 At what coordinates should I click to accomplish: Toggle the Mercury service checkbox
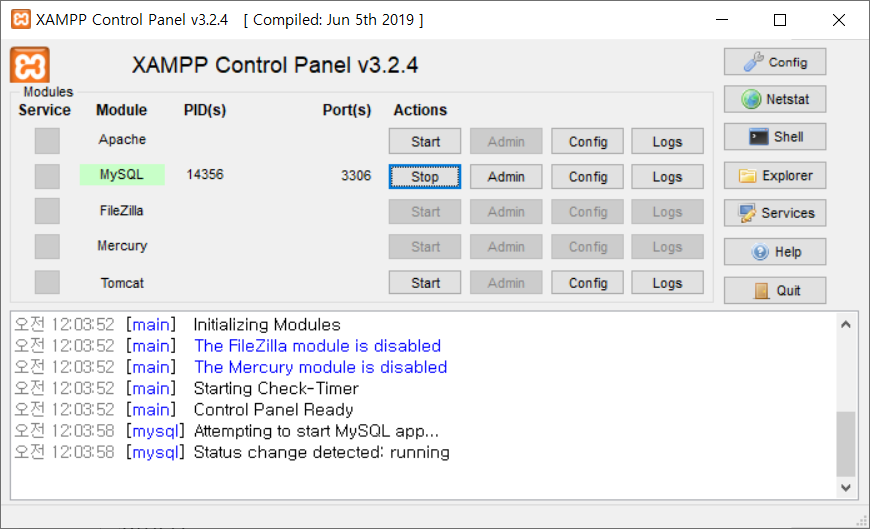[x=47, y=246]
